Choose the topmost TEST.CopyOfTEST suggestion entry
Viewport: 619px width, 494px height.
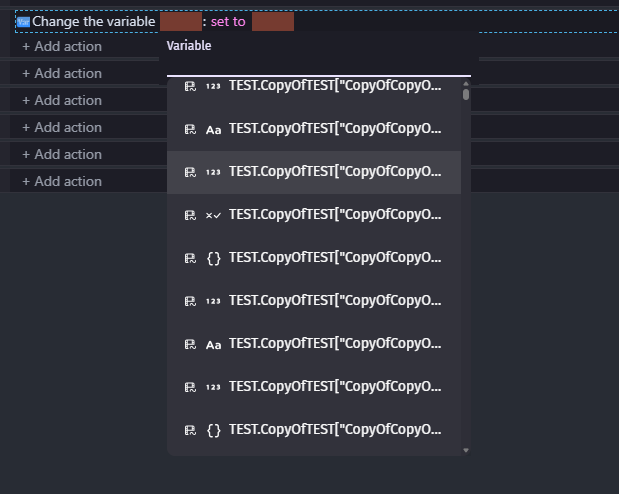coord(314,86)
